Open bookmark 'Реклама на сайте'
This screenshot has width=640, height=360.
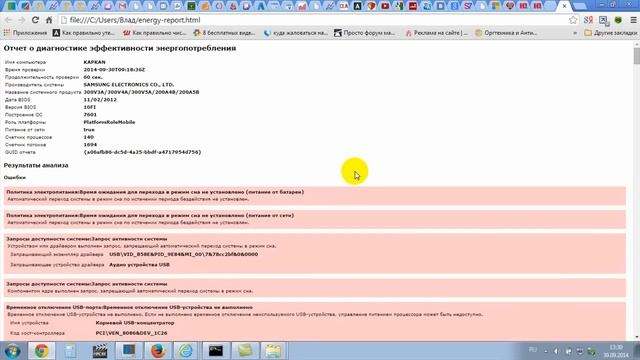pyautogui.click(x=436, y=33)
